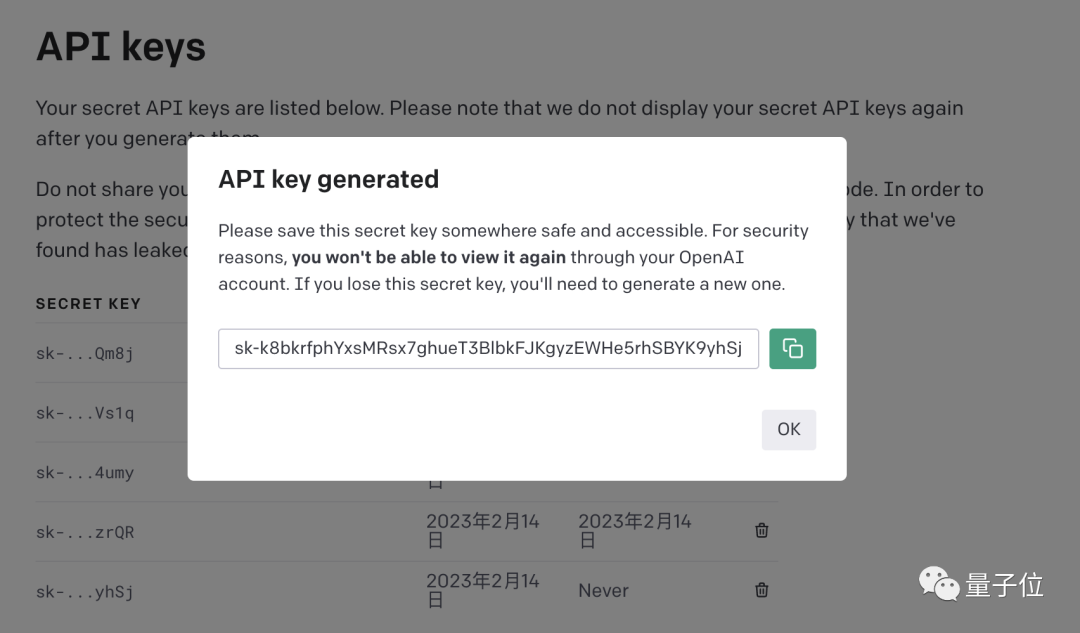
Task: Click the created date of sk-...yhSj
Action: pyautogui.click(x=483, y=590)
